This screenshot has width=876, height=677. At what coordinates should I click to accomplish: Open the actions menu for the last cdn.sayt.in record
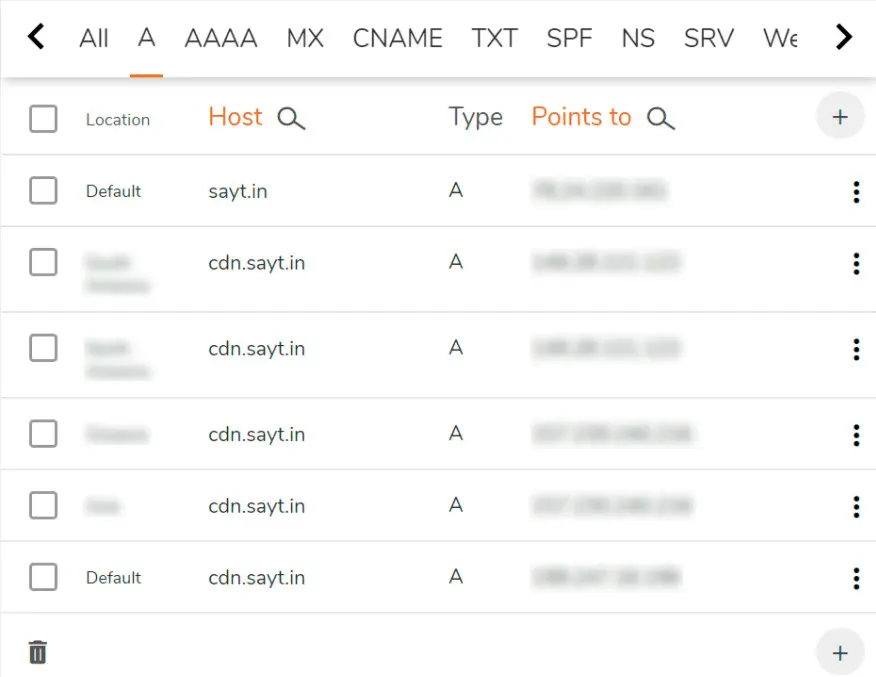[x=856, y=578]
